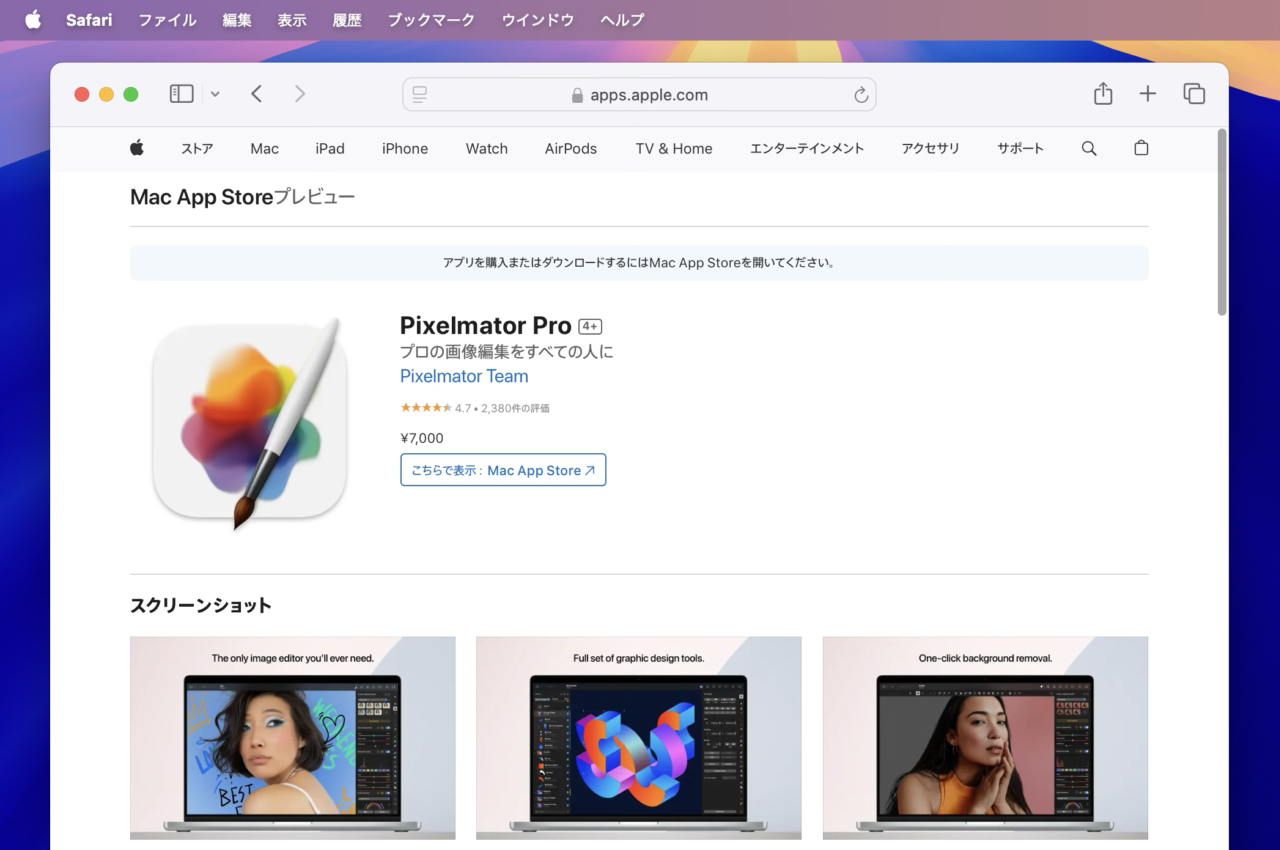Open the 'graphic design tools' screenshot
This screenshot has width=1280, height=850.
[x=639, y=738]
